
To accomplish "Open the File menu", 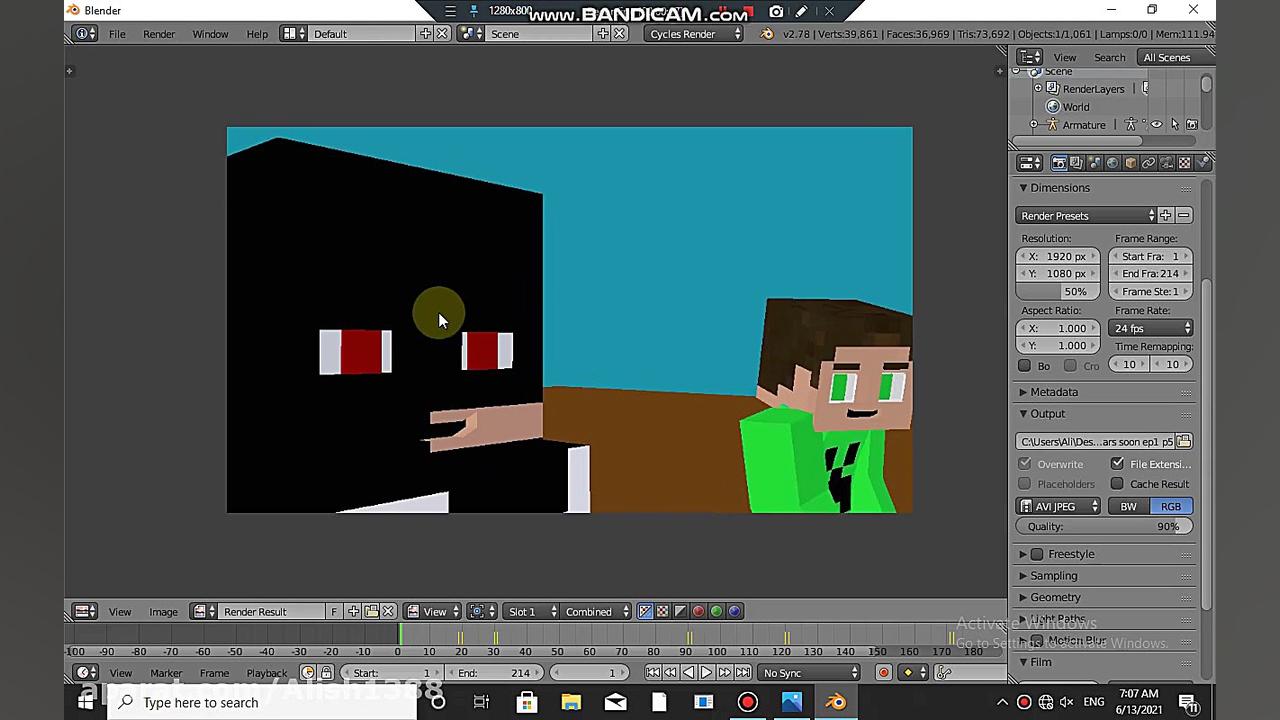I will (117, 34).
